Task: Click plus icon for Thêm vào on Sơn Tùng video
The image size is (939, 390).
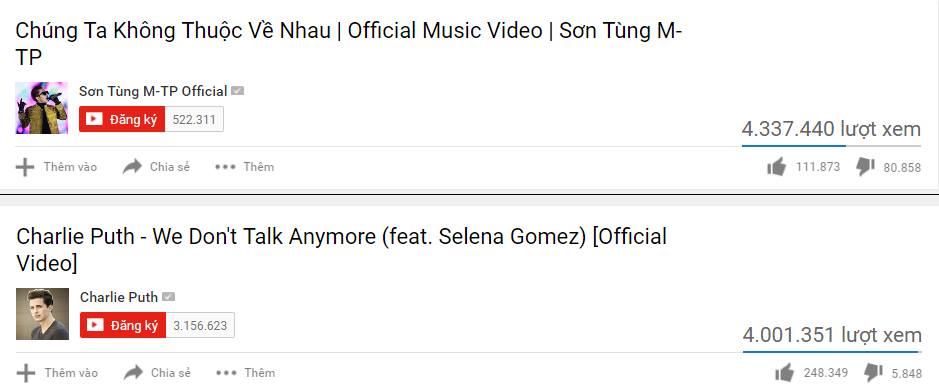Action: [x=25, y=167]
